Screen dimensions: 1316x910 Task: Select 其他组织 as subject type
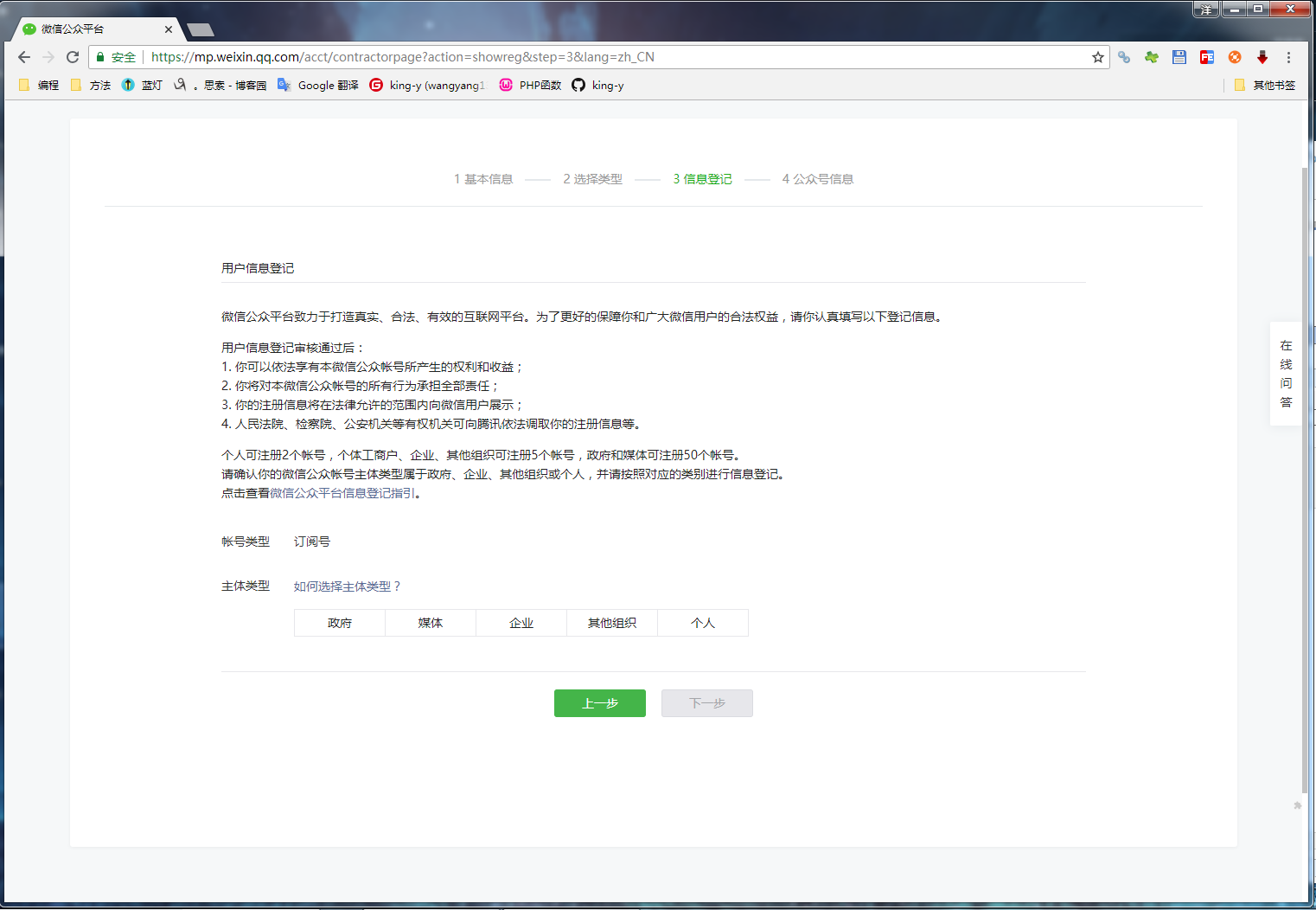pyautogui.click(x=612, y=623)
